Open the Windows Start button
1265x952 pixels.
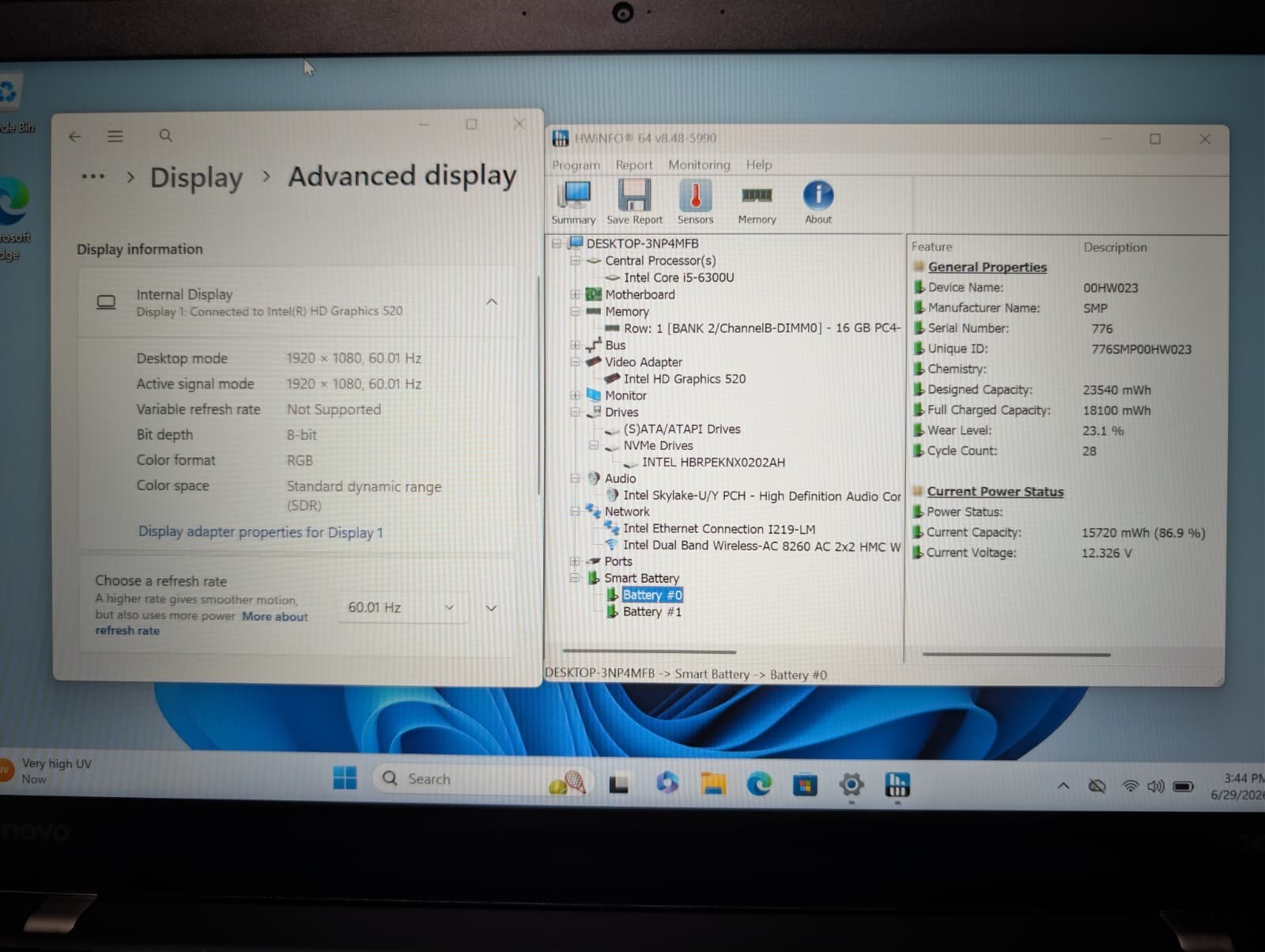tap(345, 778)
